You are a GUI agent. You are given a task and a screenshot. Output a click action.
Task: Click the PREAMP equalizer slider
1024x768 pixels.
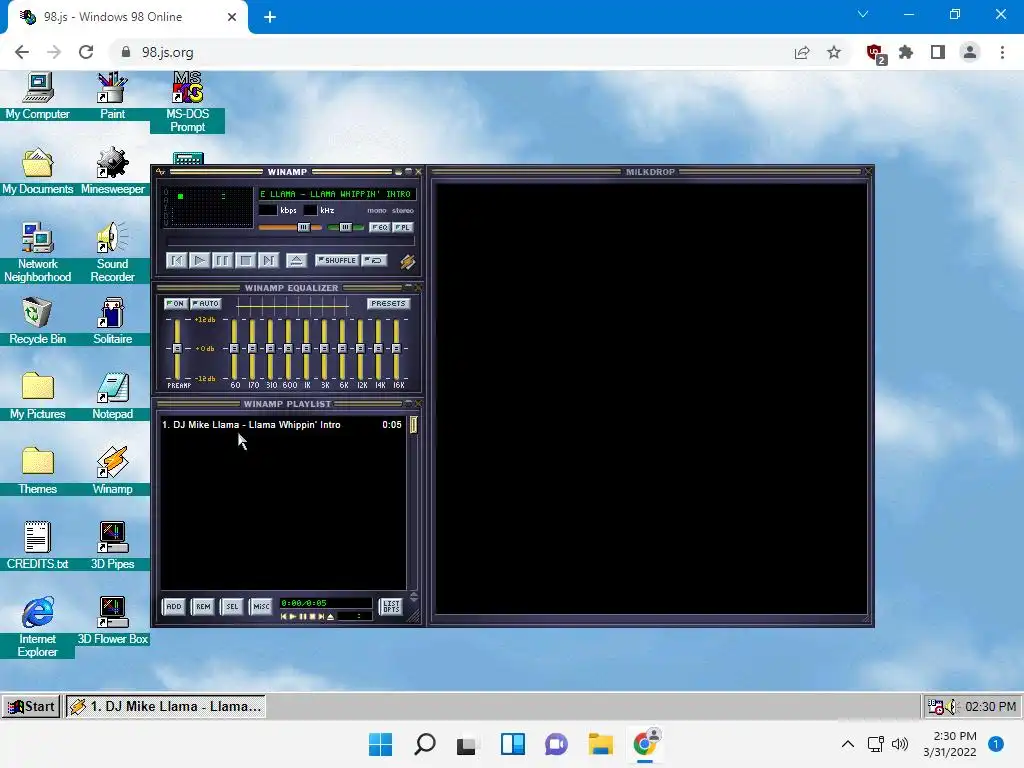(x=177, y=349)
